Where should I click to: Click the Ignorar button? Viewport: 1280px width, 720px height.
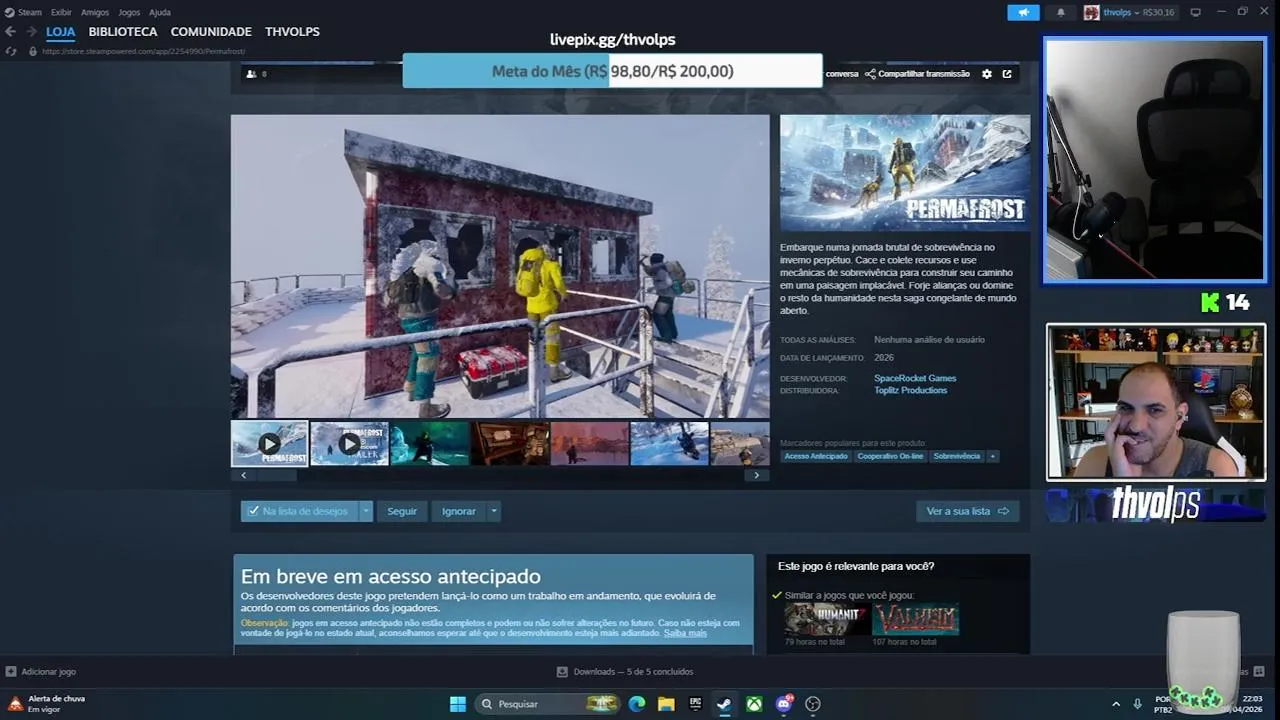click(459, 511)
